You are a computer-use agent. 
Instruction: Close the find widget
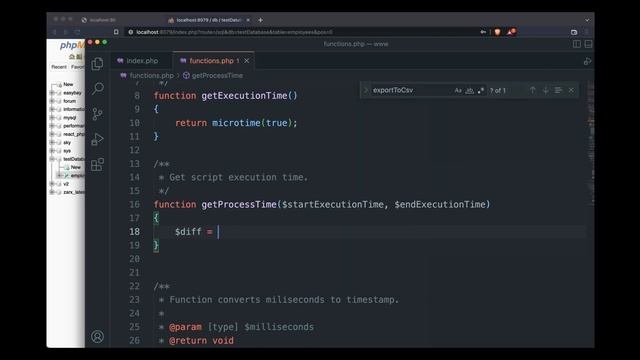[571, 90]
